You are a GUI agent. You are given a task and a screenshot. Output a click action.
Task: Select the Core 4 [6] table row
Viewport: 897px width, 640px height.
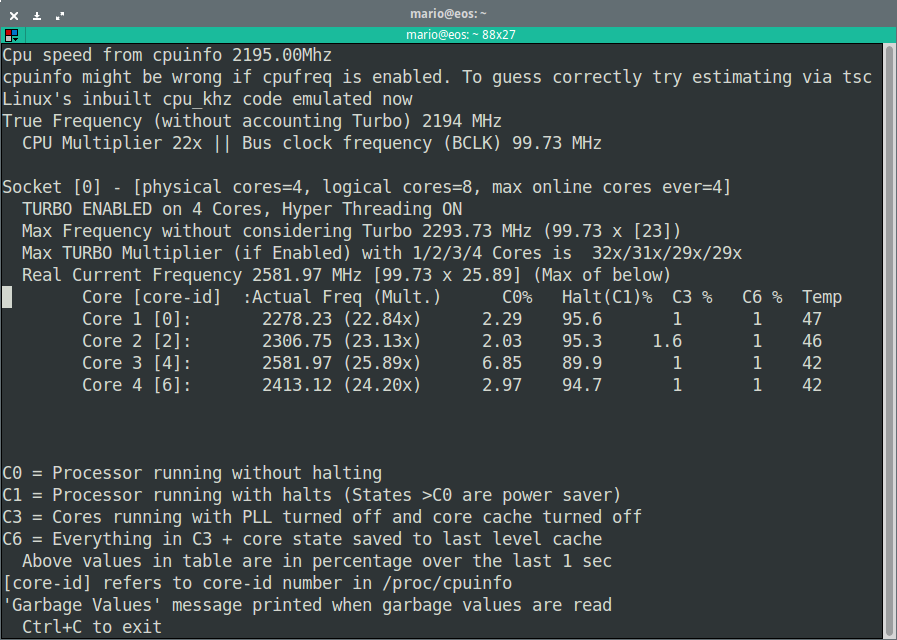pos(400,384)
